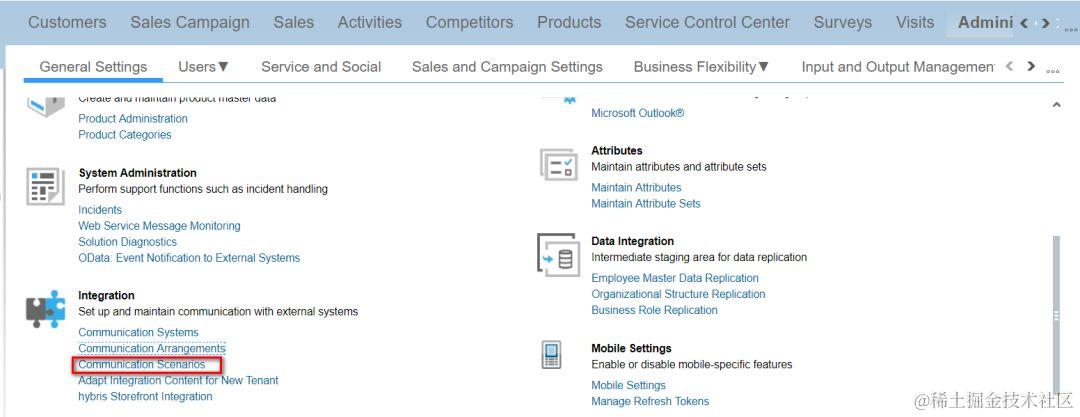Screen dimensions: 1080x417
Task: Open Employee Master Data Replication link
Action: tap(675, 278)
